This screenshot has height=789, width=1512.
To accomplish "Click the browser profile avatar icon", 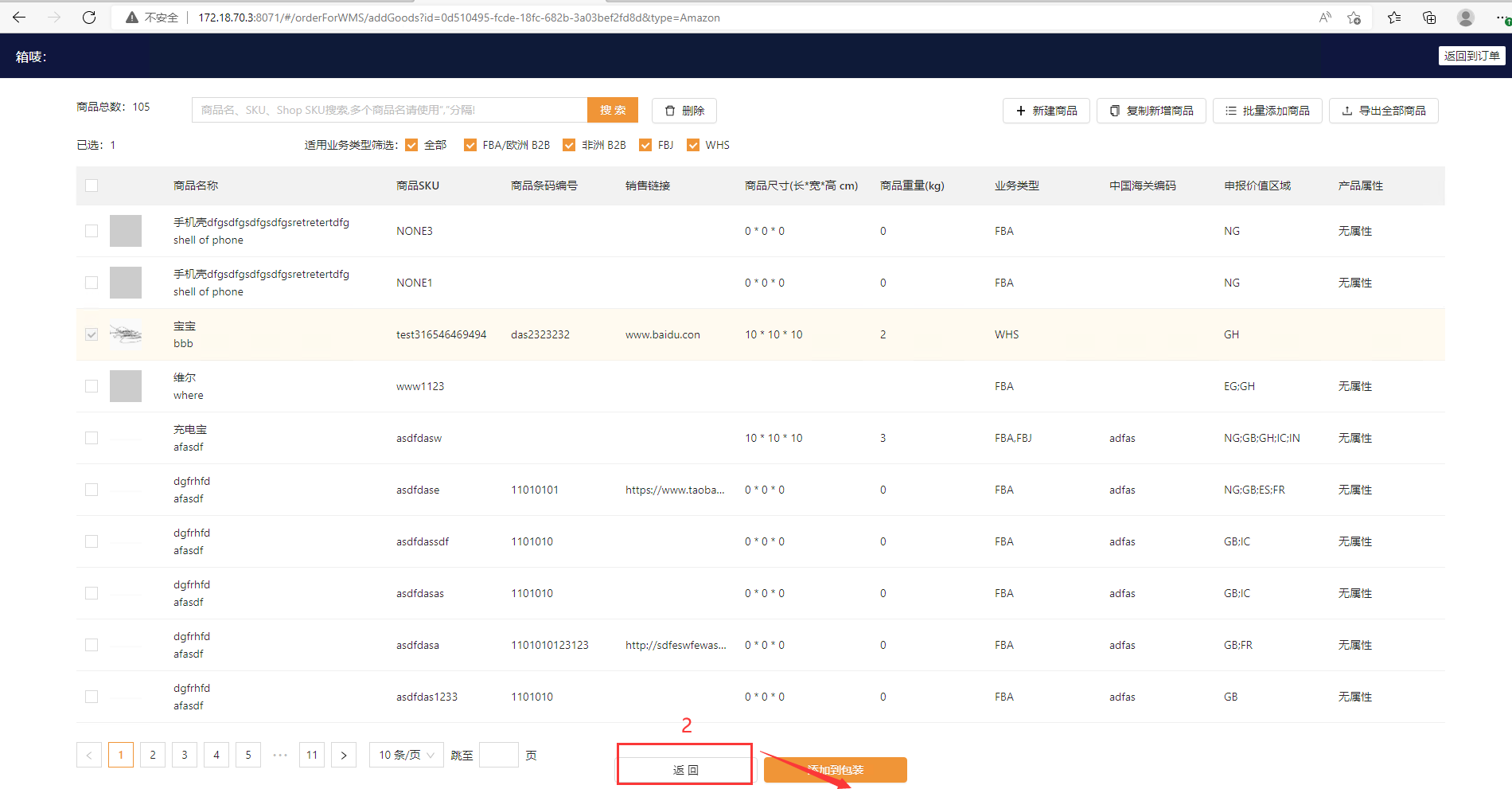I will coord(1465,18).
